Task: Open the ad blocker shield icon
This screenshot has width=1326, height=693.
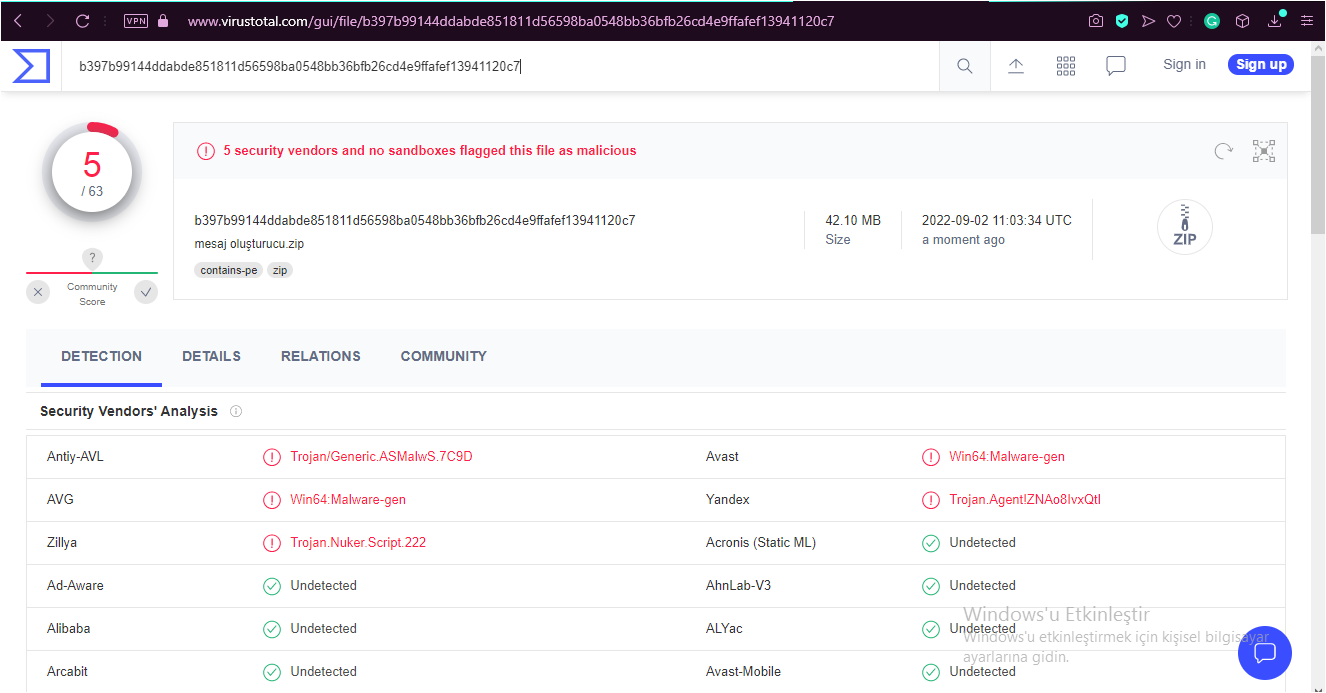Action: point(1122,20)
